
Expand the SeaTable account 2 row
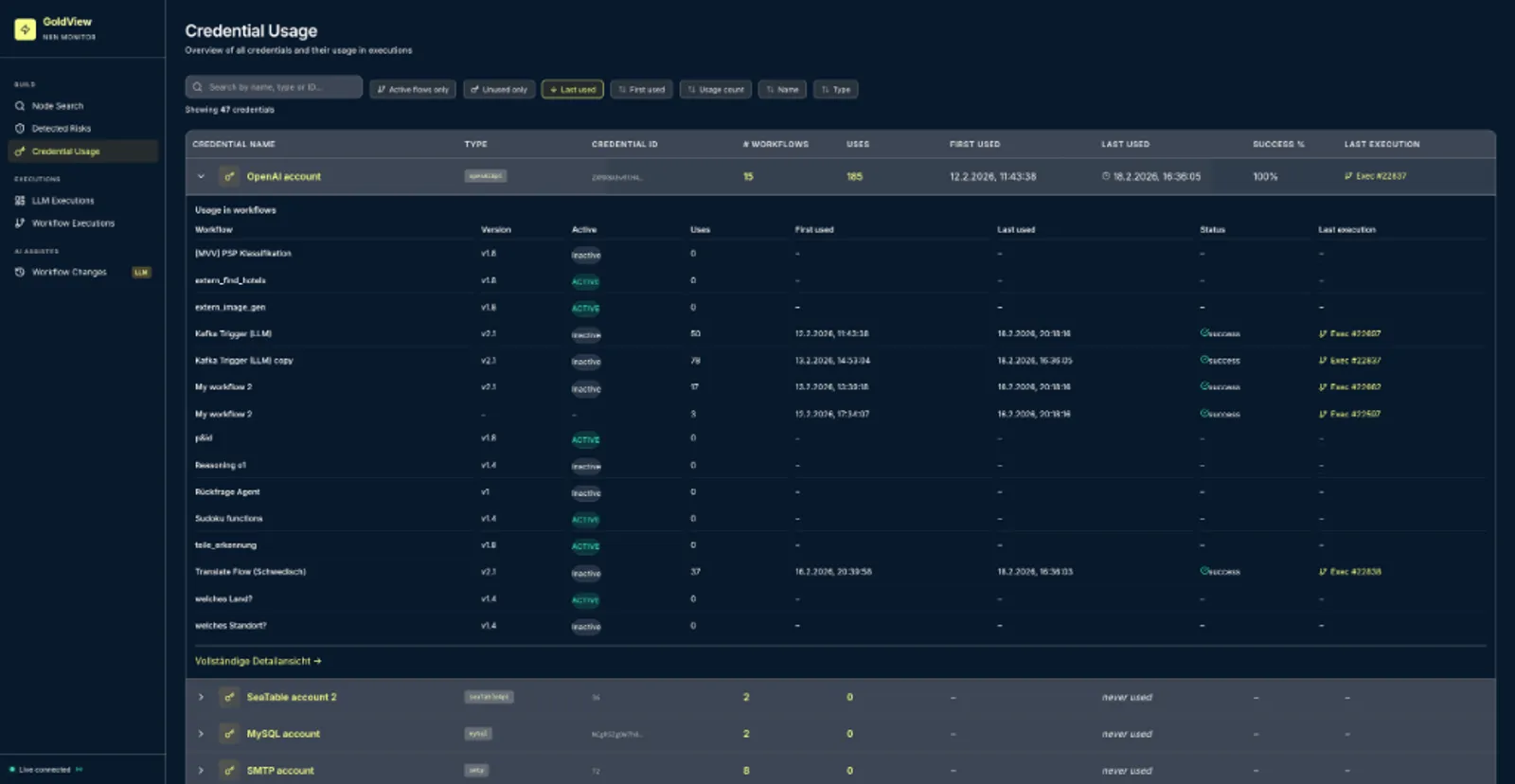pyautogui.click(x=201, y=698)
